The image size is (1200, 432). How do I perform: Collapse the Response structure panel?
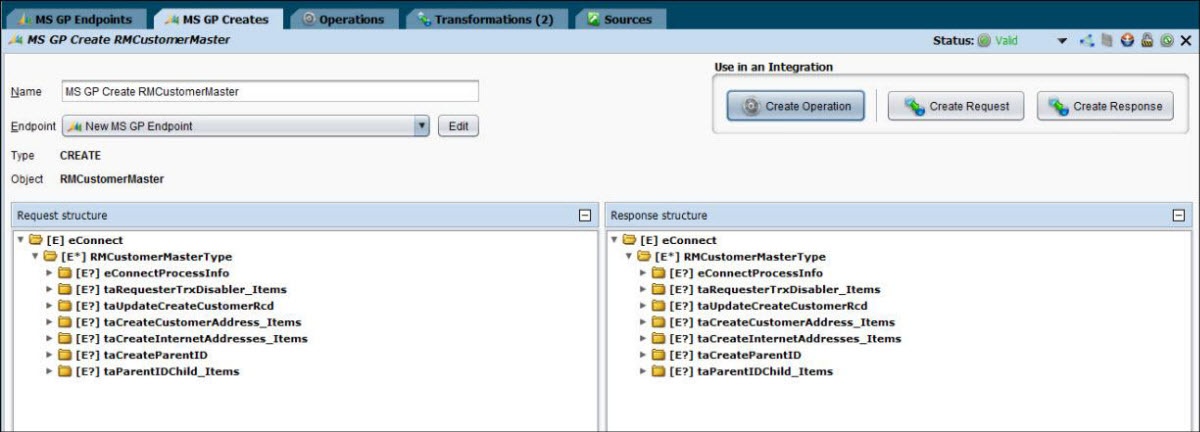click(x=1178, y=215)
